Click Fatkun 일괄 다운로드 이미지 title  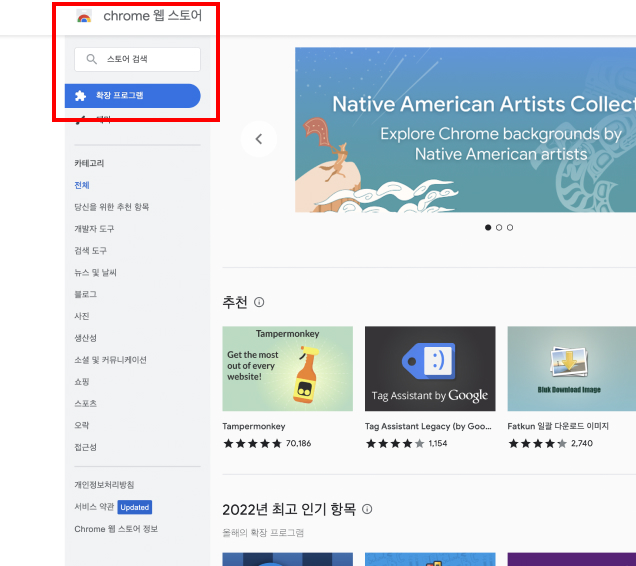pyautogui.click(x=558, y=426)
